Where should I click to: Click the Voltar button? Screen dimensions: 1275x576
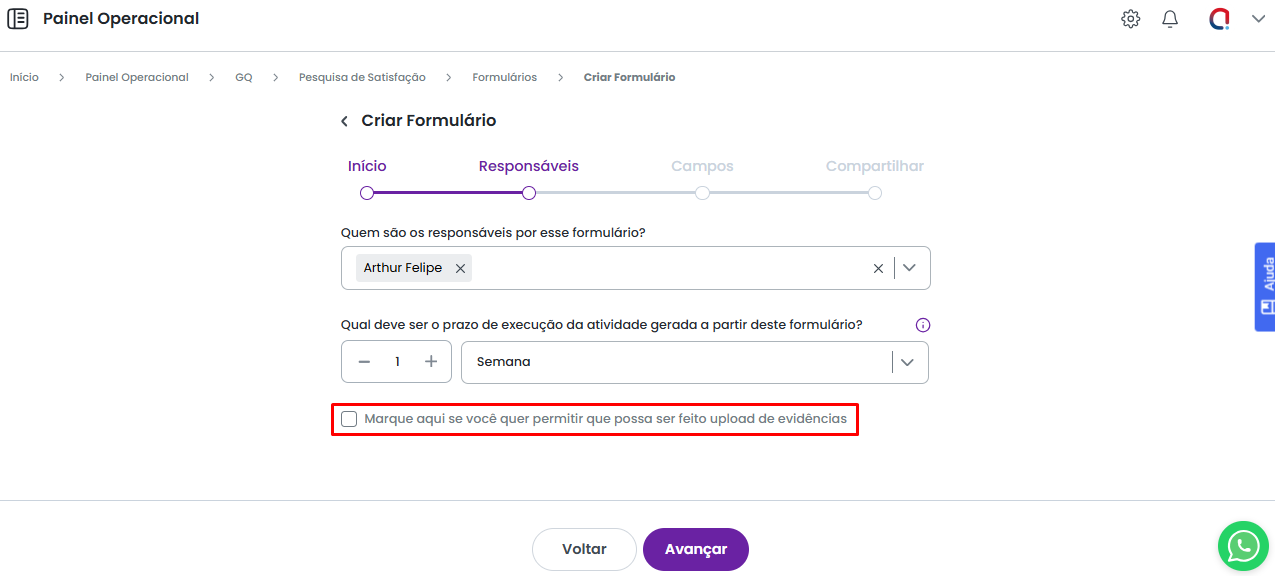tap(584, 549)
